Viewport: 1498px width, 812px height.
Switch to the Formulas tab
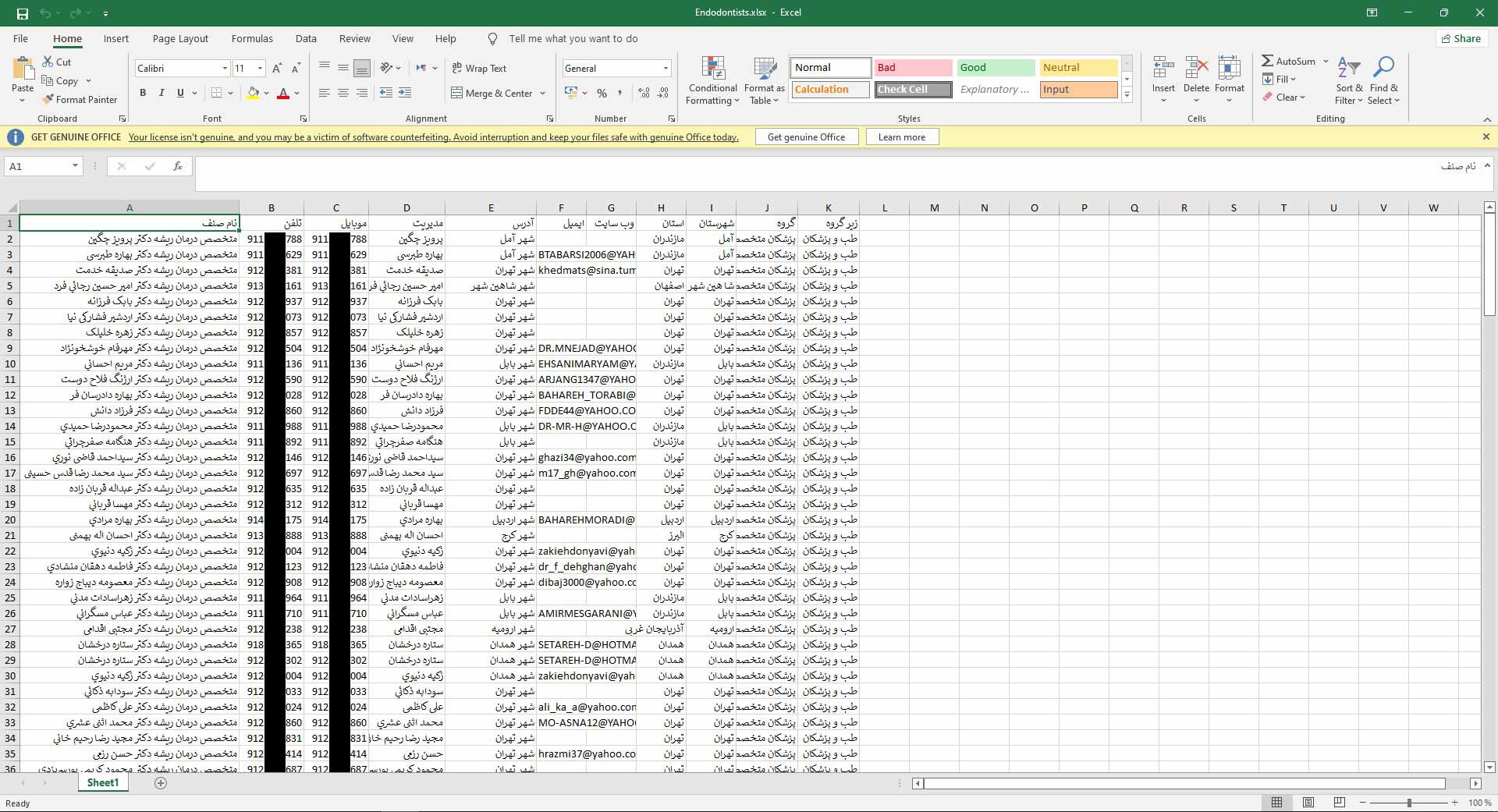point(252,39)
